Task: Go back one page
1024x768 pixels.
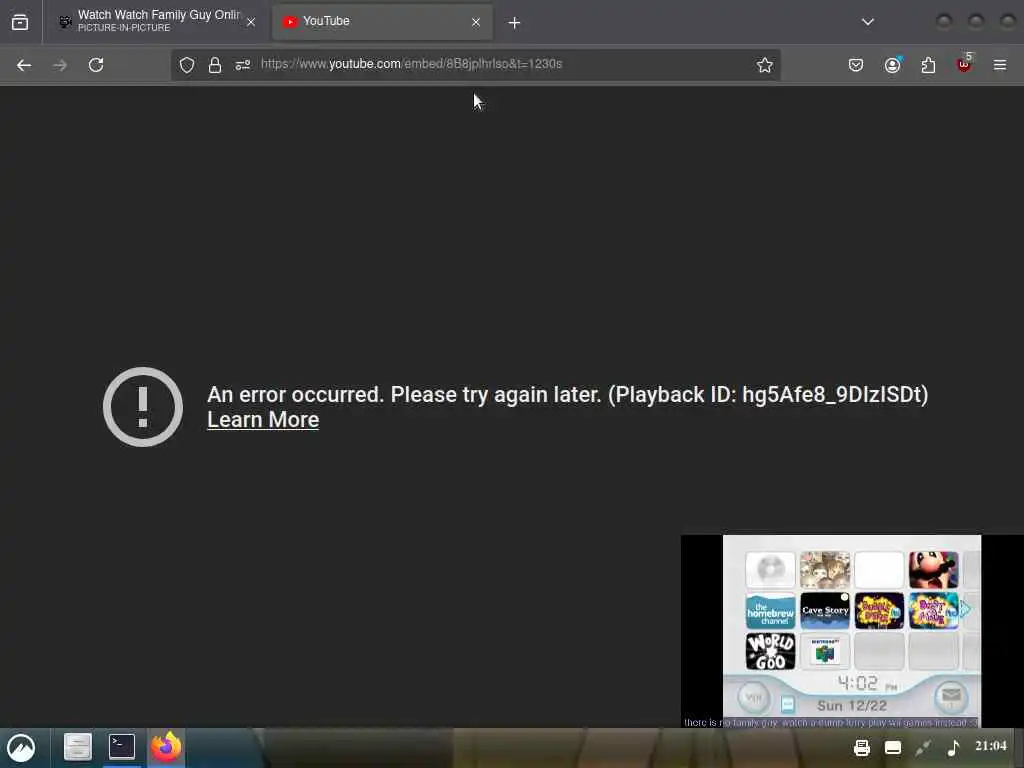Action: coord(24,65)
